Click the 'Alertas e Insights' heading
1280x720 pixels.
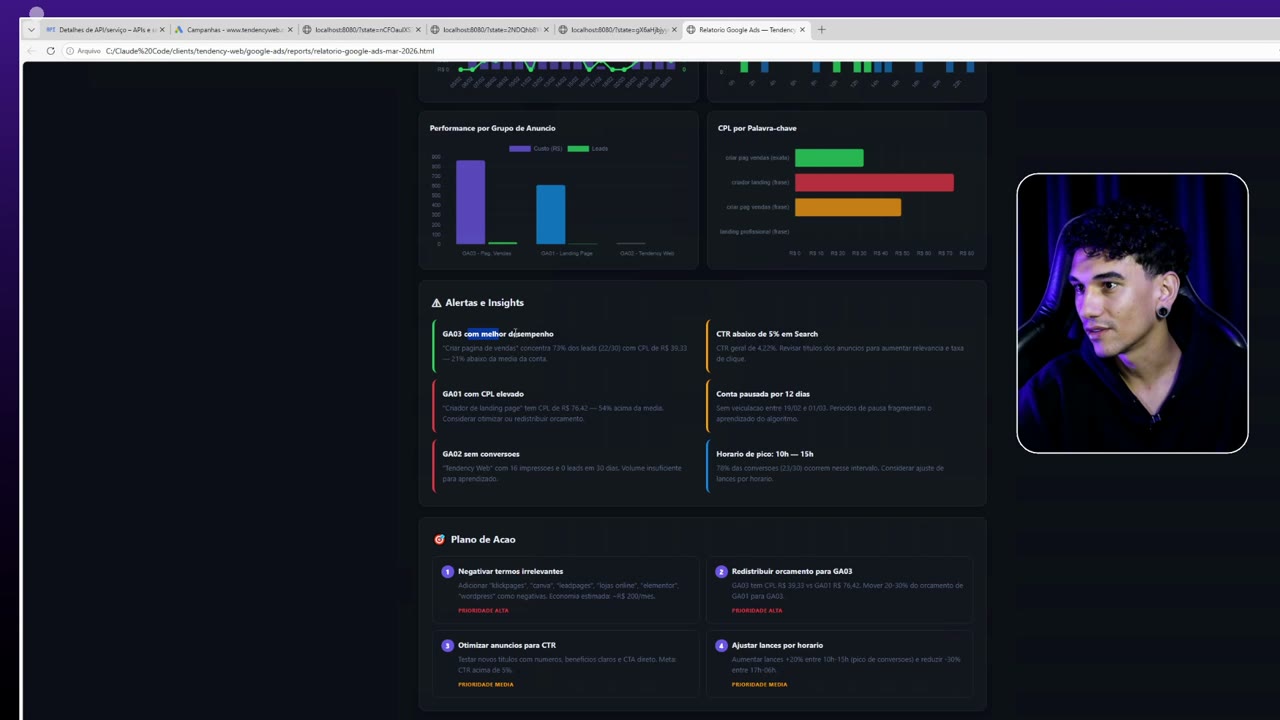click(x=484, y=303)
